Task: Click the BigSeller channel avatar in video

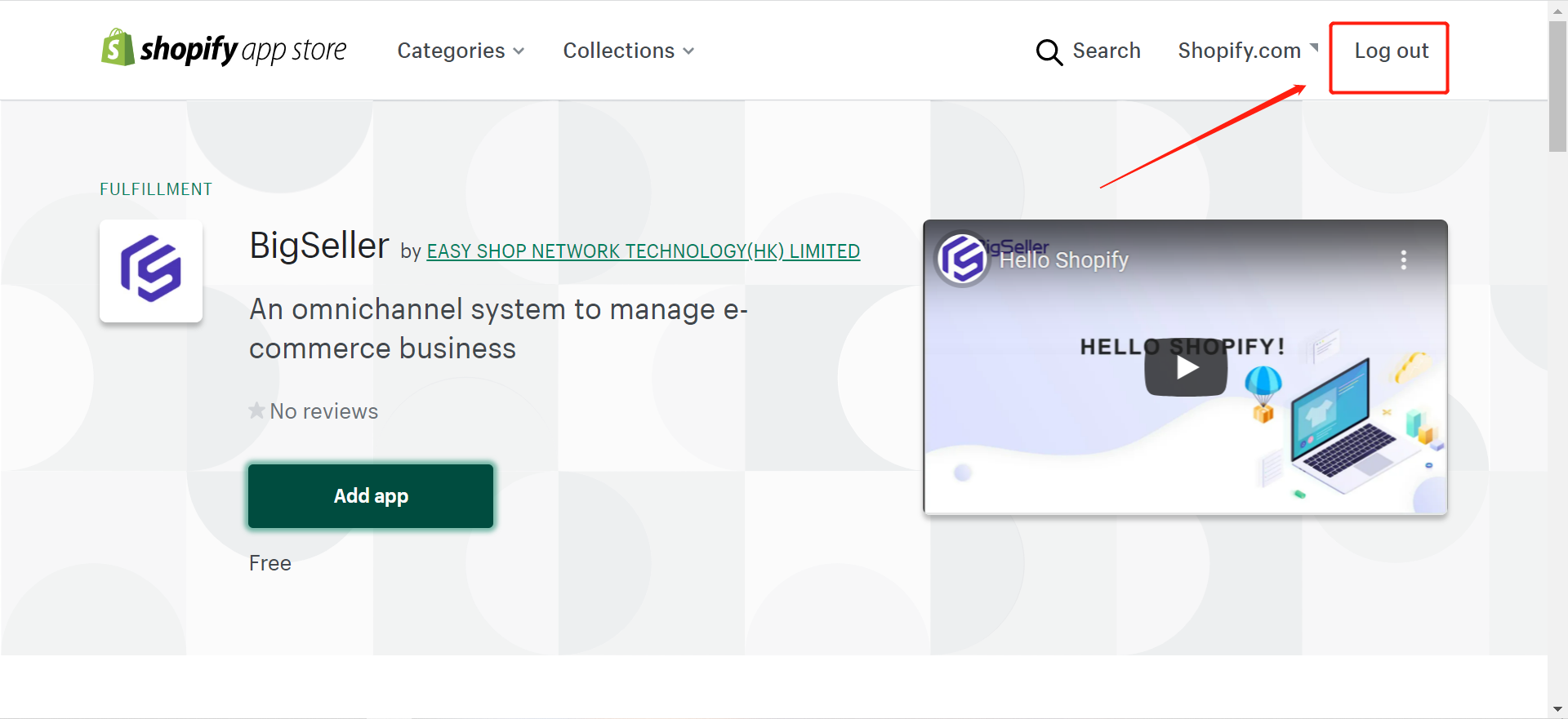Action: pyautogui.click(x=963, y=259)
